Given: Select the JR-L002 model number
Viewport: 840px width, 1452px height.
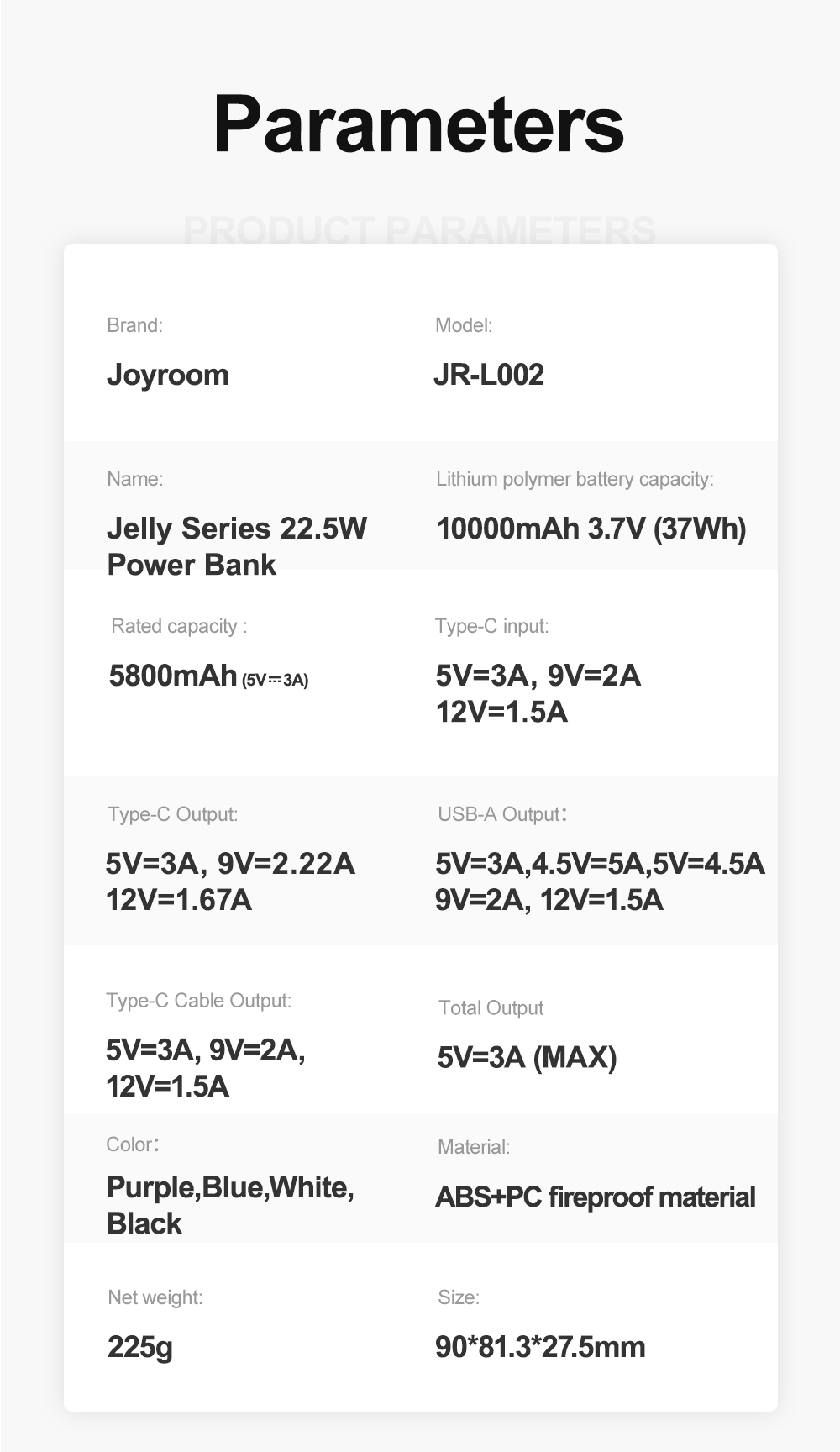Looking at the screenshot, I should click(489, 375).
